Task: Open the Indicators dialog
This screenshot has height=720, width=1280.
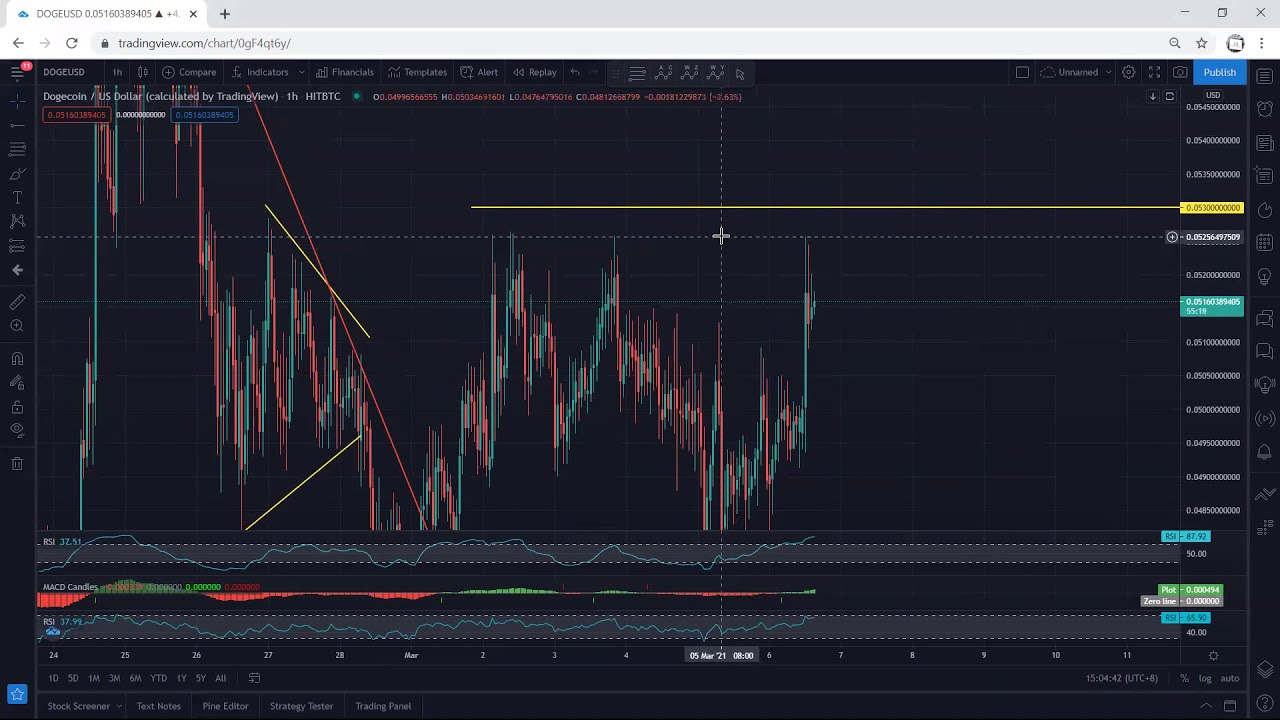Action: (x=260, y=72)
